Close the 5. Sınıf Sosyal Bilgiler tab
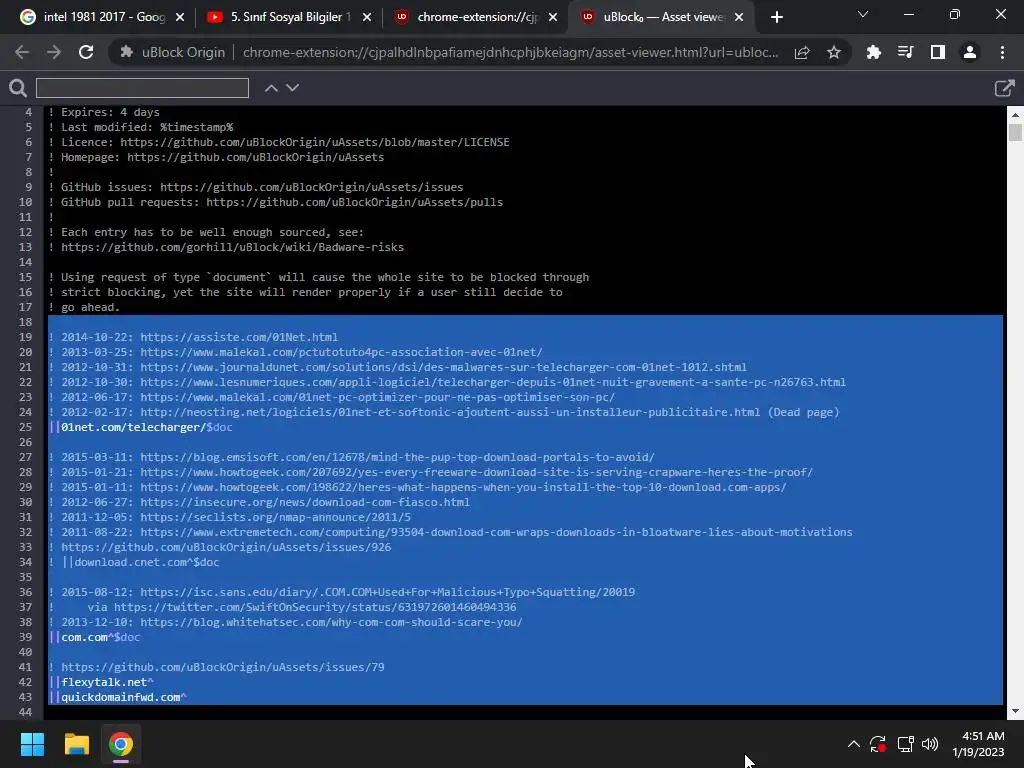1024x768 pixels. 367,17
